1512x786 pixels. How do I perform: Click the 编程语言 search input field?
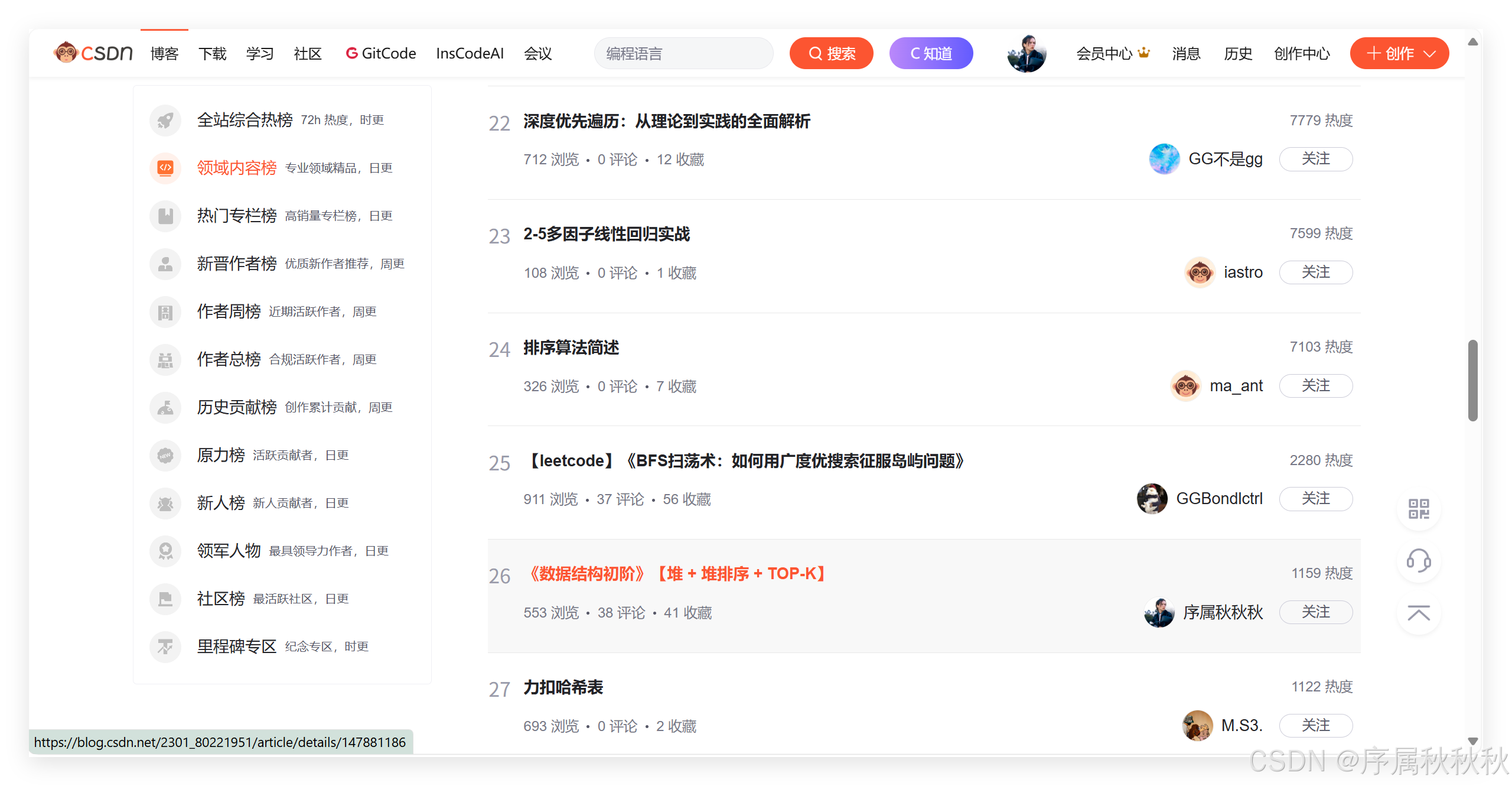point(683,54)
